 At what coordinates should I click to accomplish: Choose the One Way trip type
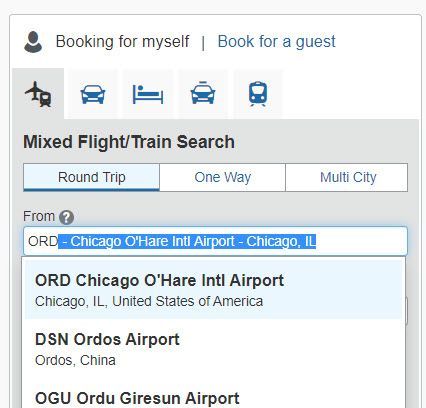coord(222,177)
